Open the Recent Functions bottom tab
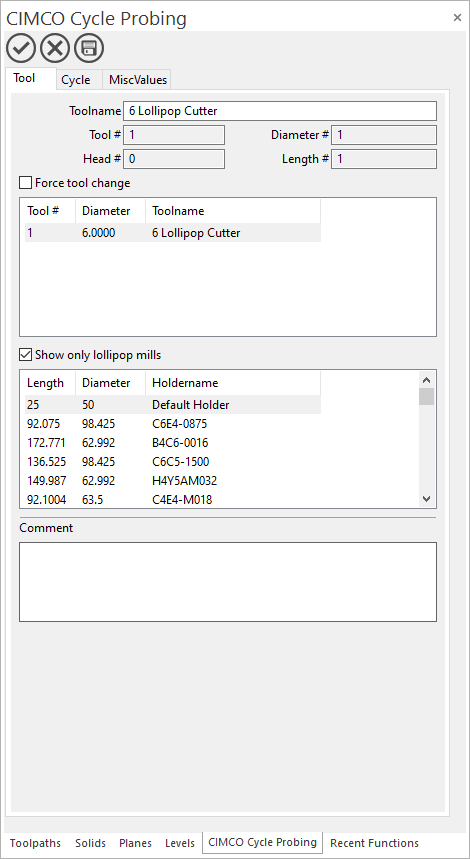 coord(374,843)
